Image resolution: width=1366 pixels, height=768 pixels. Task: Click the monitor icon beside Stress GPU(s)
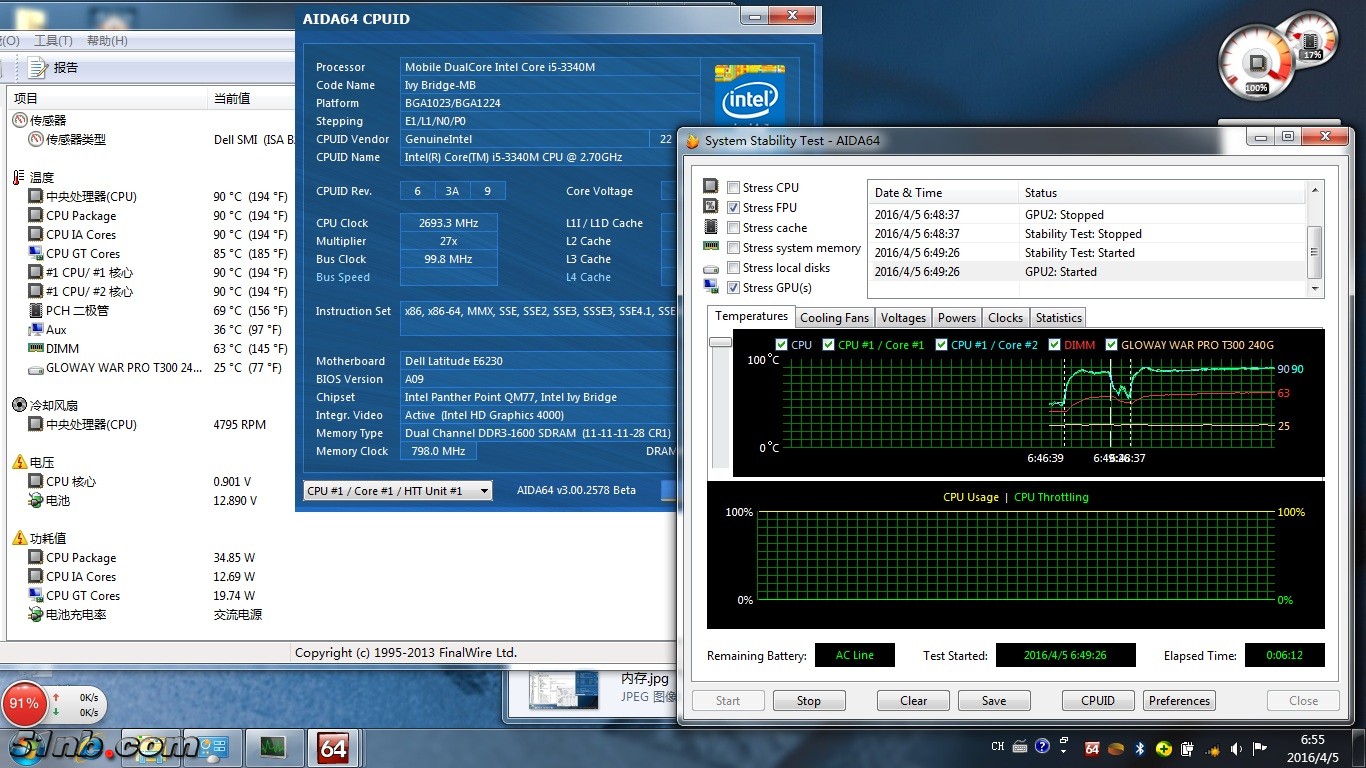point(710,288)
